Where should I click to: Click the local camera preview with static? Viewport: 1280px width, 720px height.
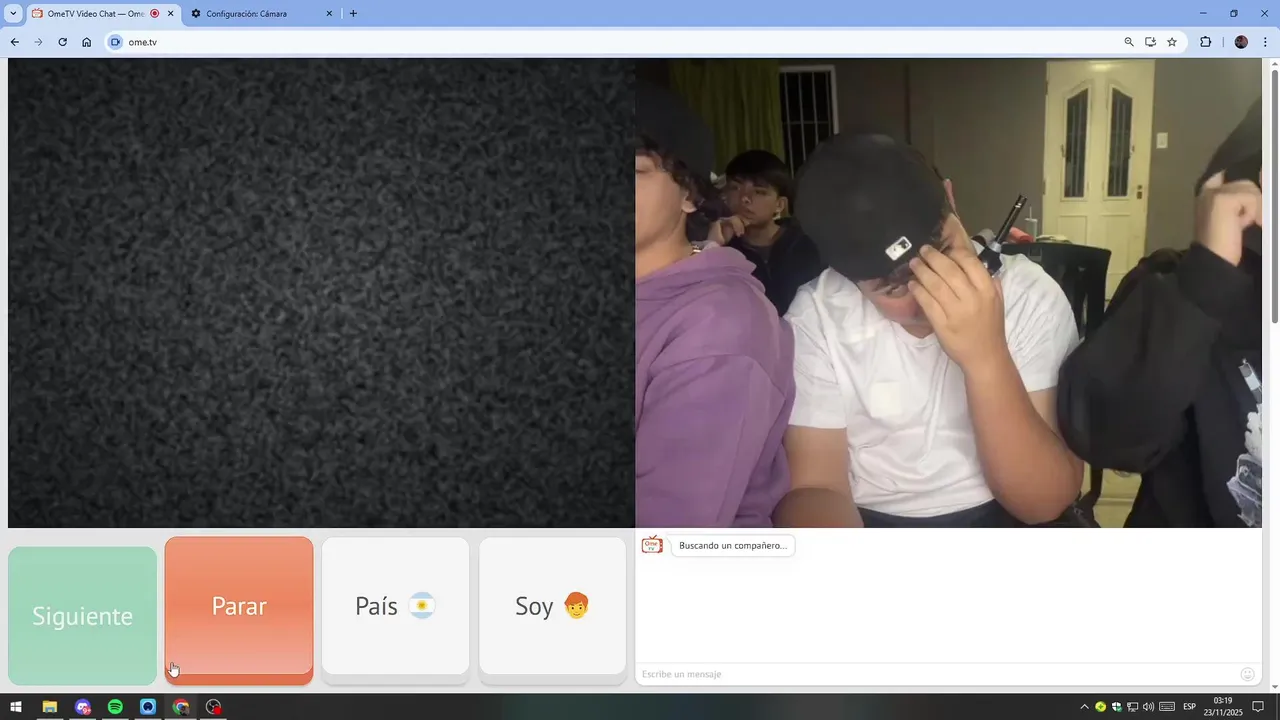pos(321,292)
